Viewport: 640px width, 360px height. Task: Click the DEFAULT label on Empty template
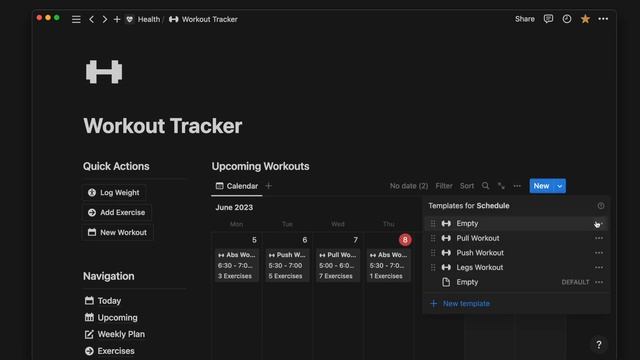coord(576,282)
